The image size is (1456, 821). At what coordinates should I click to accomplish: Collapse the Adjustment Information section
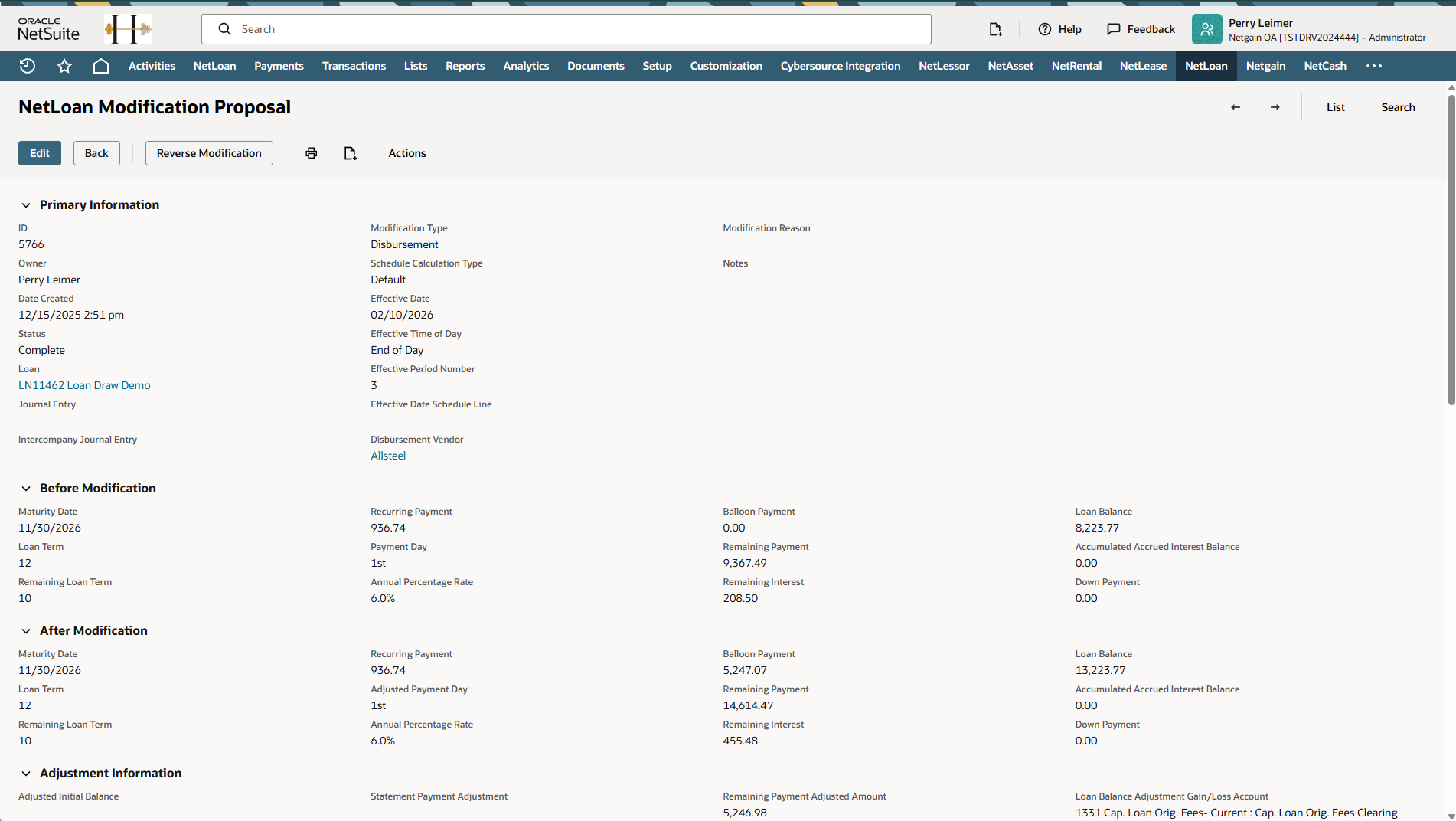coord(26,774)
